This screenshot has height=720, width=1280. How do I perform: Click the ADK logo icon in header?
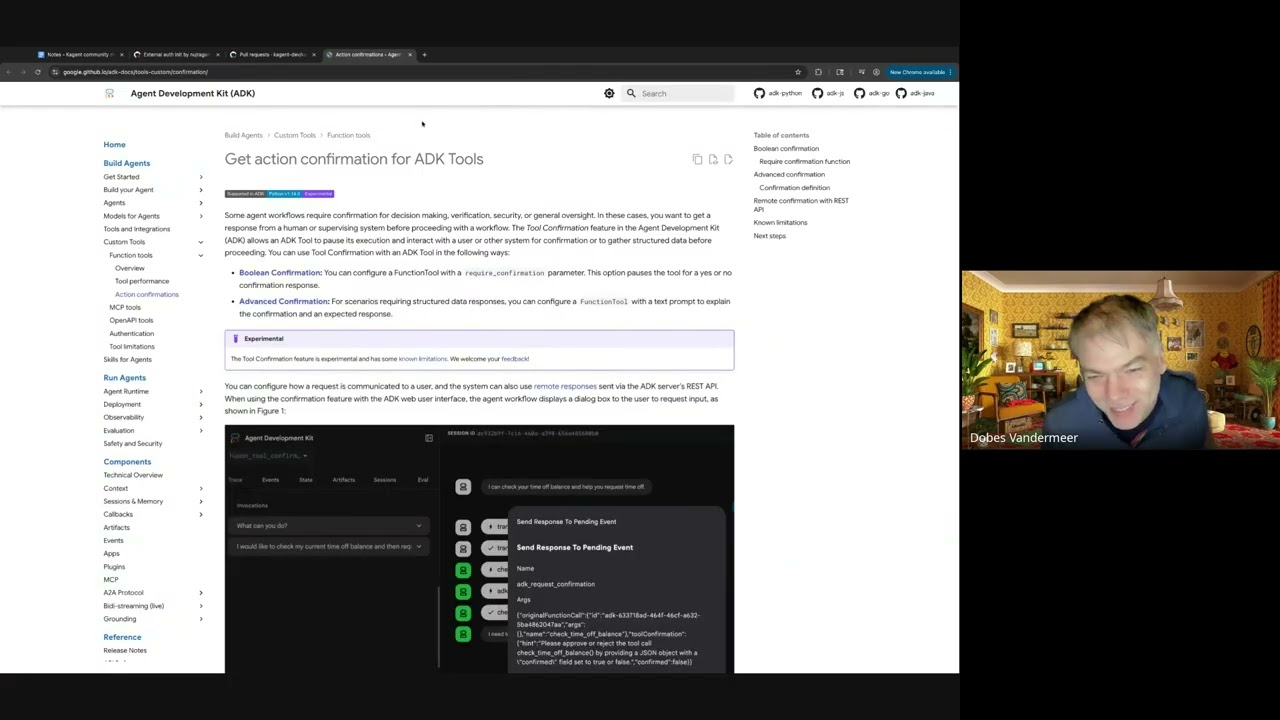(x=109, y=93)
